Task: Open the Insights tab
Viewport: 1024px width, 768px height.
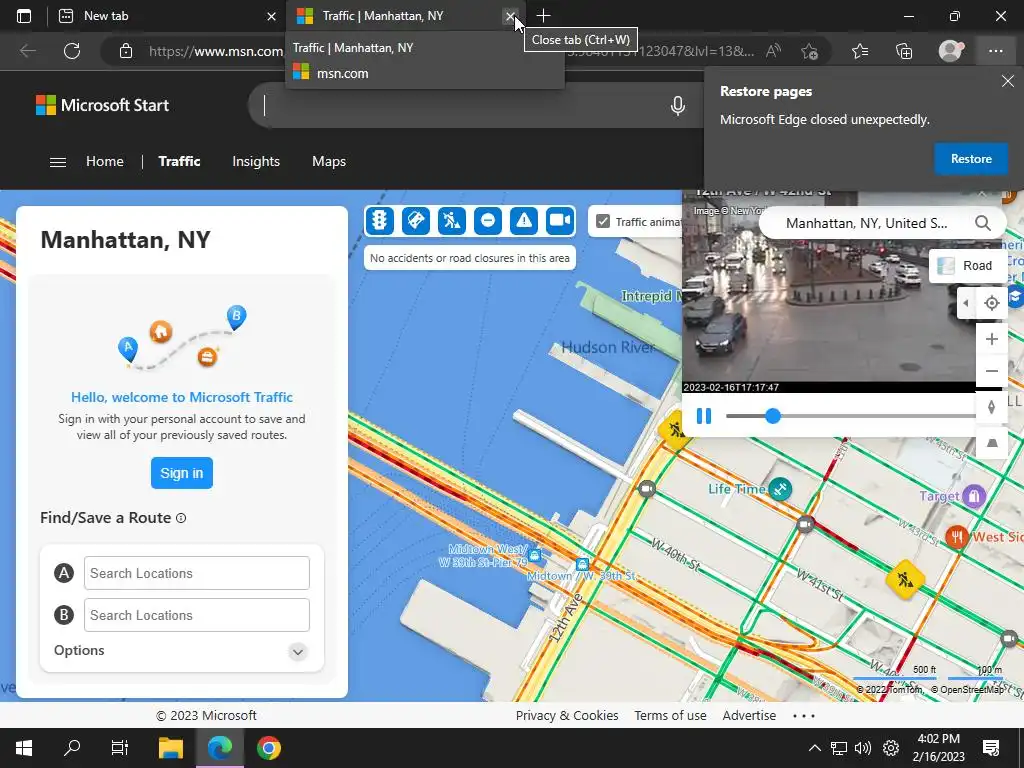Action: [x=256, y=161]
